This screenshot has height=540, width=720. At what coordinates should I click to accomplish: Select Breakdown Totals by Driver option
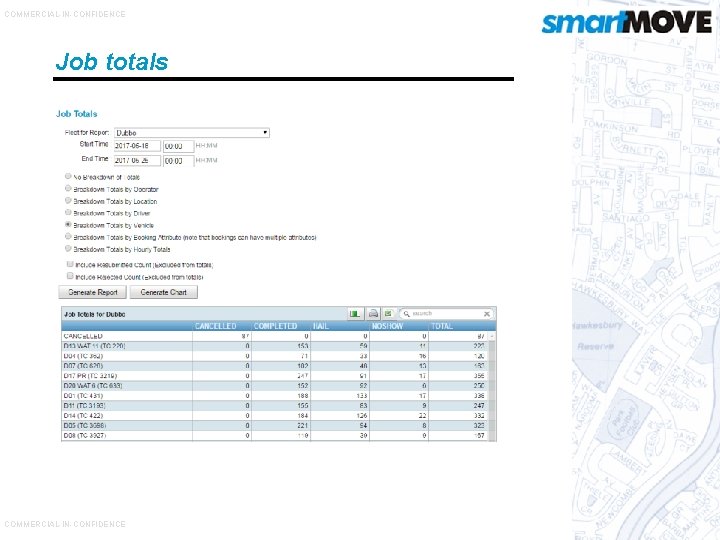[68, 213]
